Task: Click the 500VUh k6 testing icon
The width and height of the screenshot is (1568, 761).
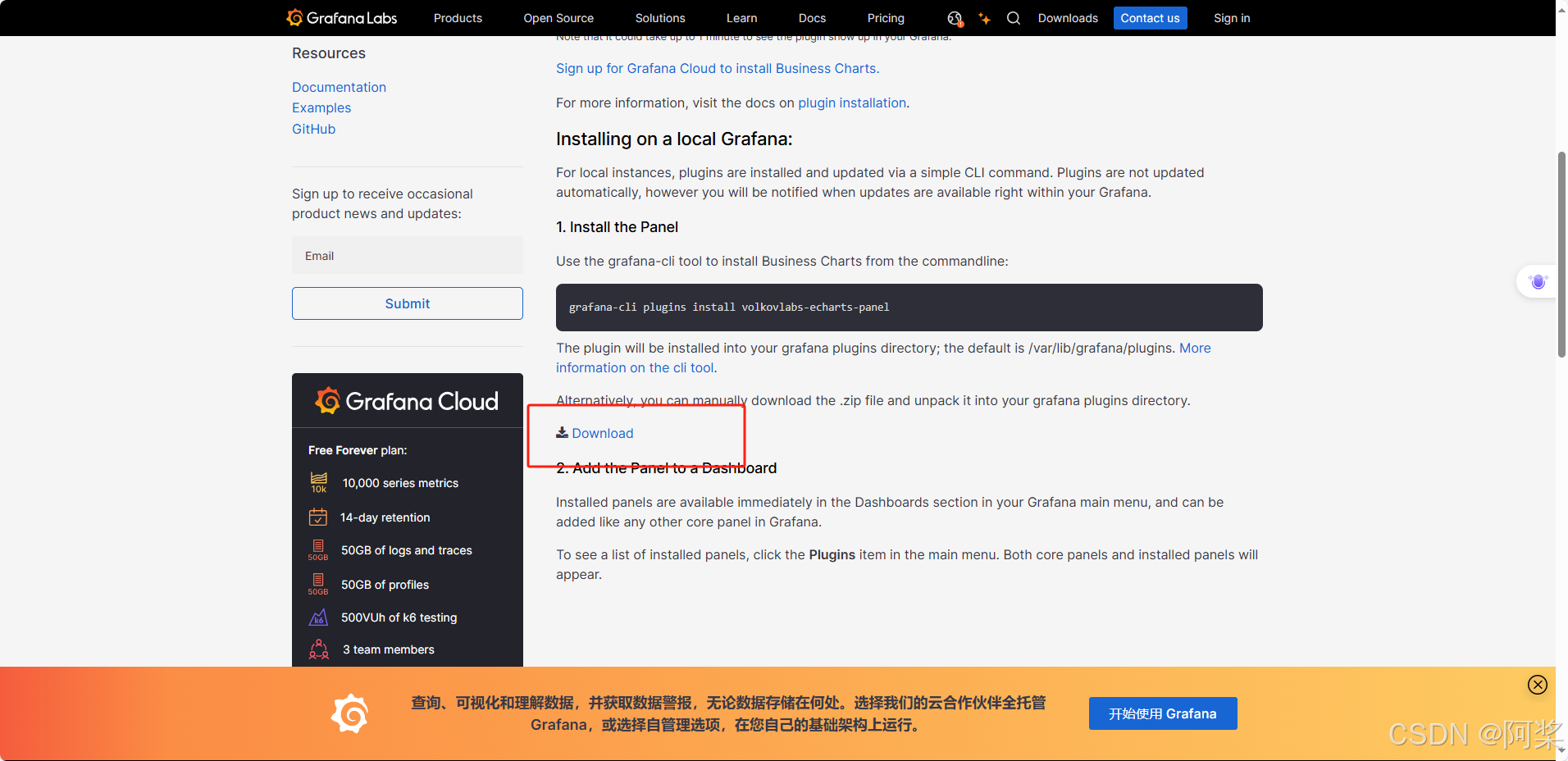Action: coord(318,617)
